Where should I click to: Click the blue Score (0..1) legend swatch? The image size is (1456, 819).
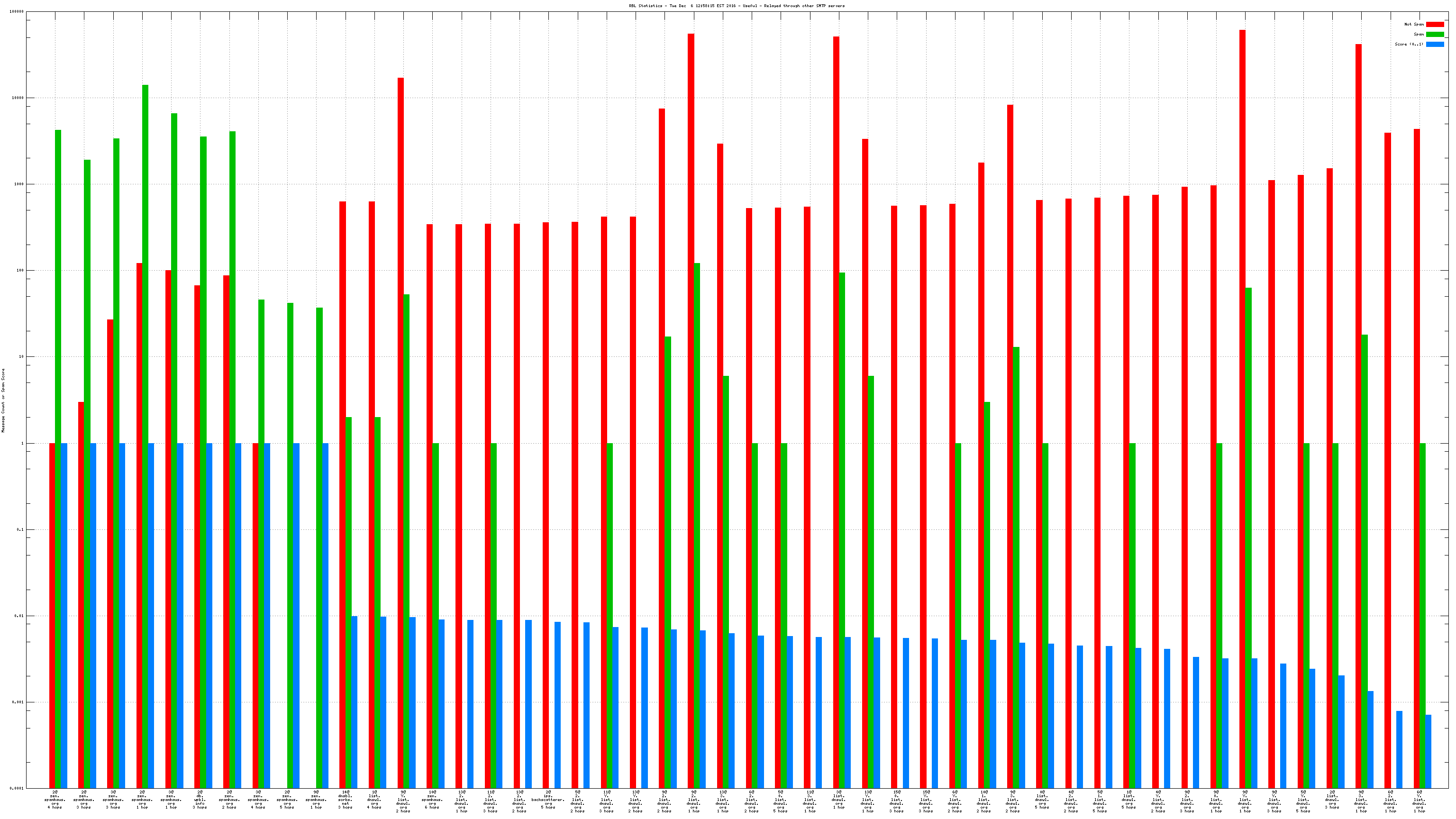tap(1435, 44)
